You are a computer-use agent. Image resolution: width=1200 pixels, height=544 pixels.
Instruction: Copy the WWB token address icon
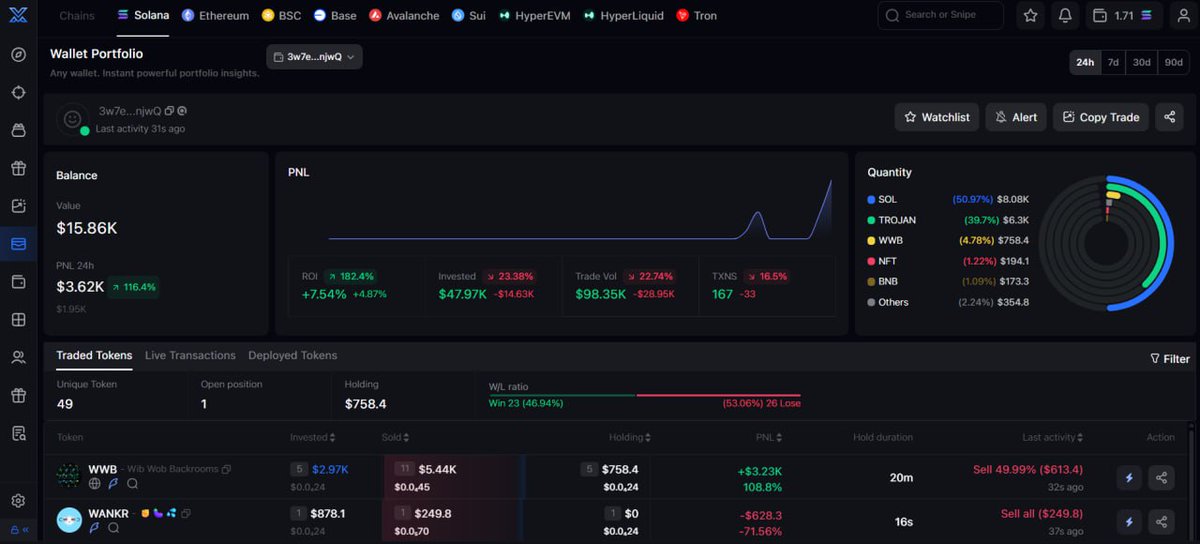(227, 469)
